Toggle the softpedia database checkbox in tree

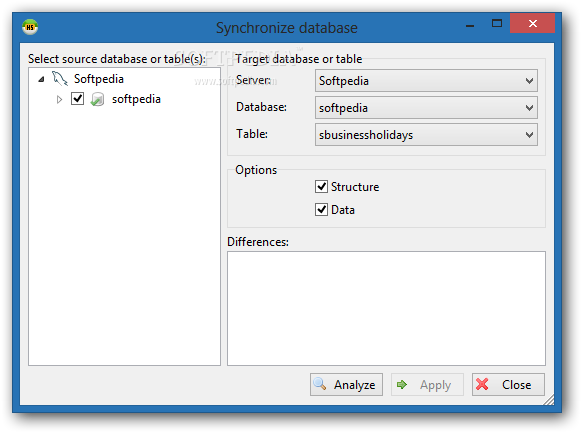(x=77, y=99)
